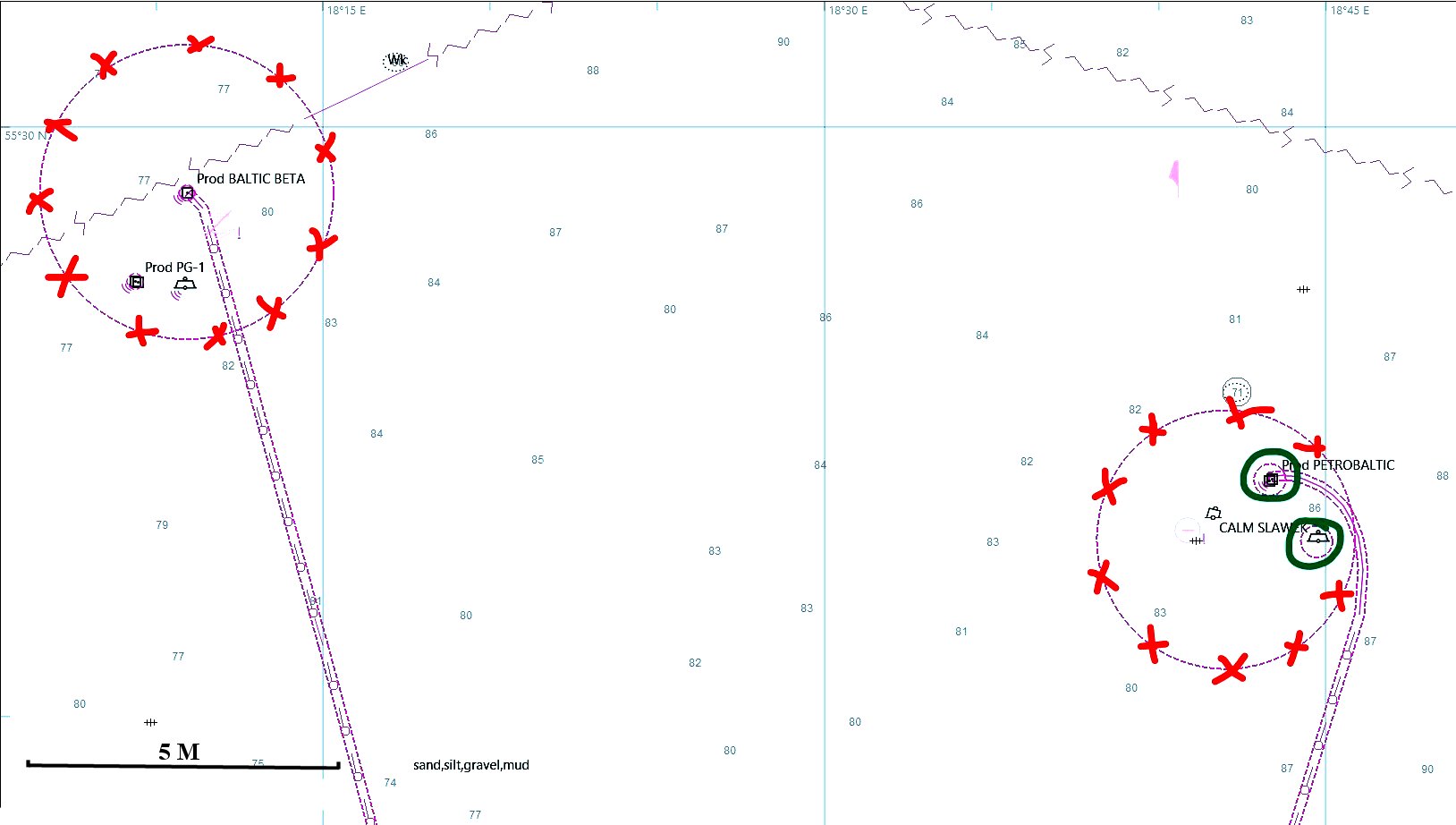Click the 18°45 E longitude label
This screenshot has width=1456, height=825.
[x=1350, y=11]
